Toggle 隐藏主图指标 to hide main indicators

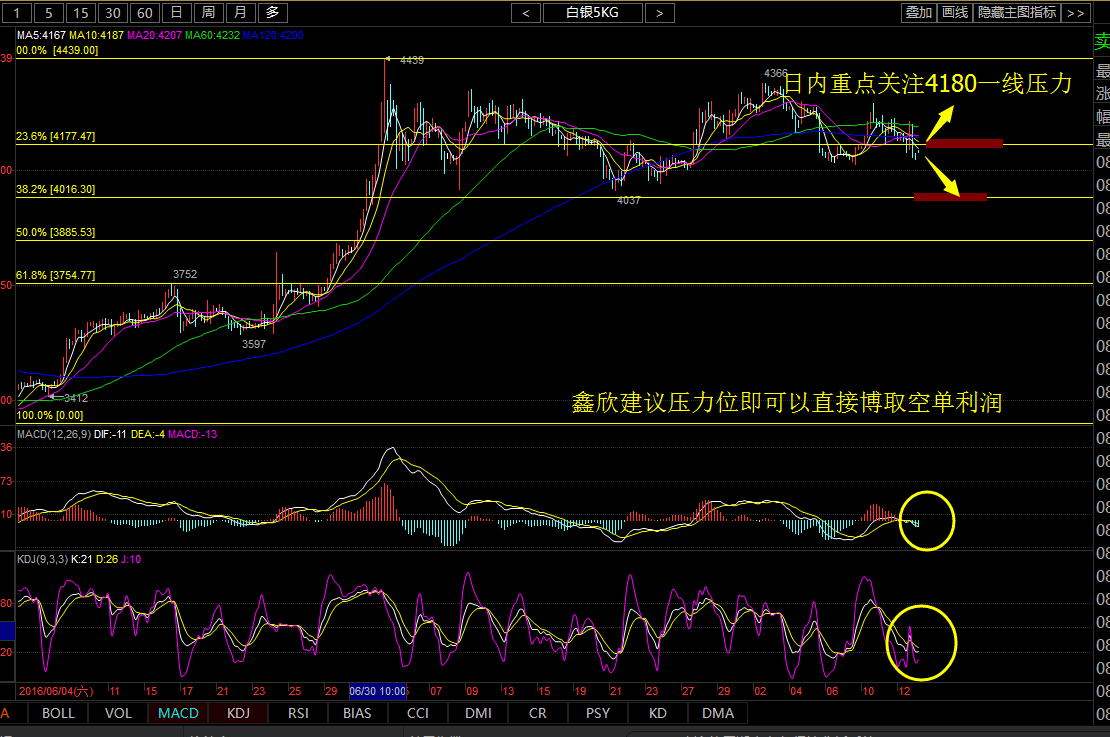click(1017, 13)
